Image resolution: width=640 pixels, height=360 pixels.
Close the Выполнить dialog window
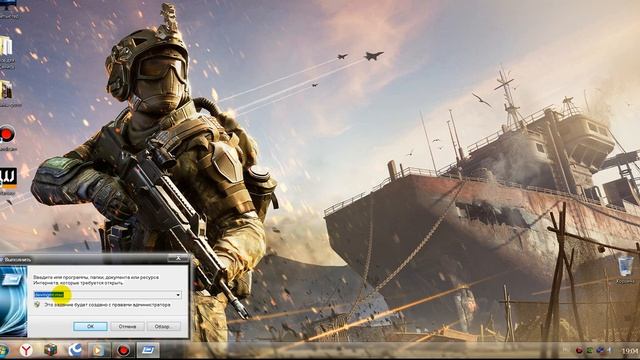[178, 258]
